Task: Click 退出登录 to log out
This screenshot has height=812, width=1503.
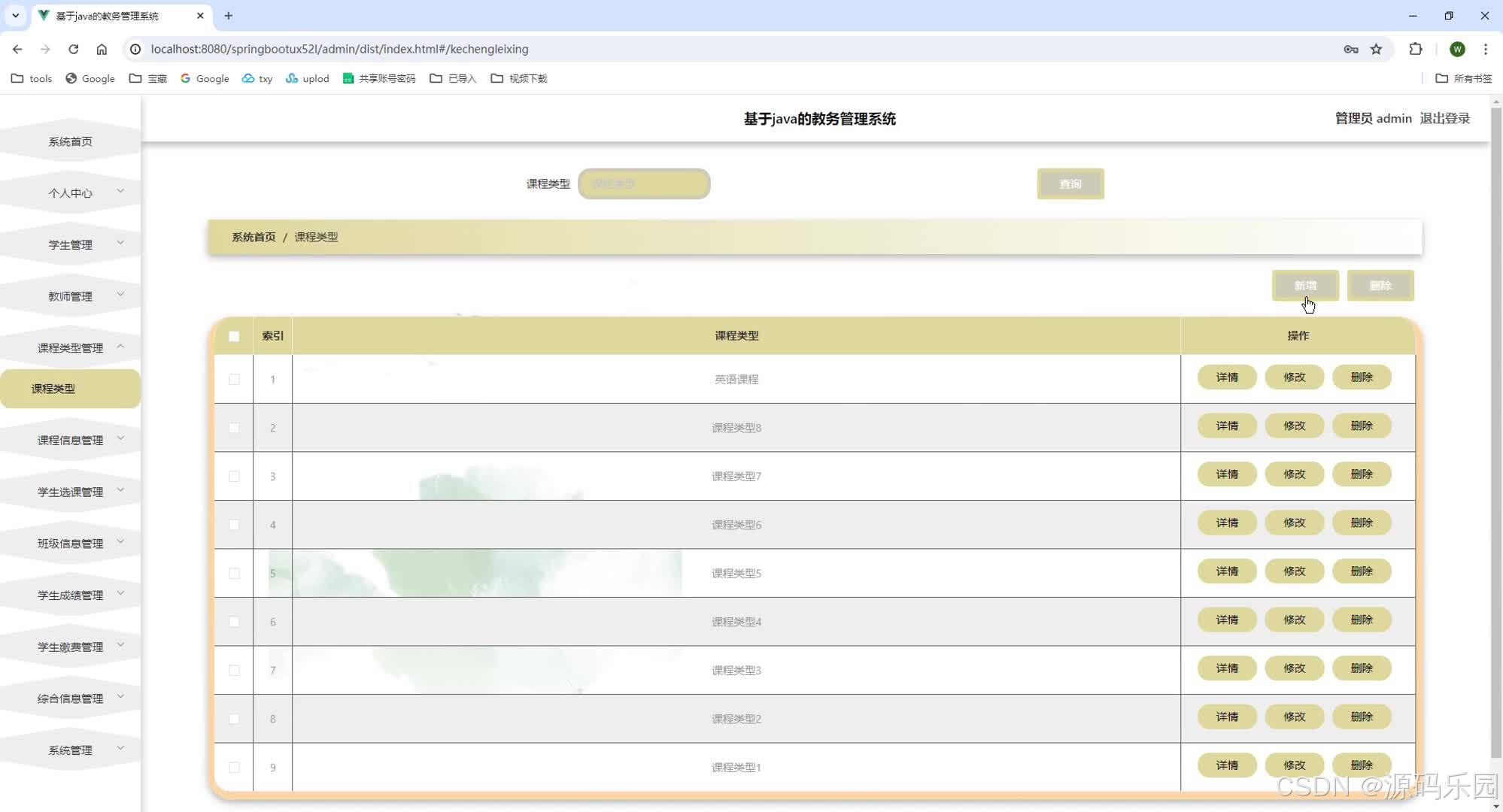Action: coord(1444,118)
